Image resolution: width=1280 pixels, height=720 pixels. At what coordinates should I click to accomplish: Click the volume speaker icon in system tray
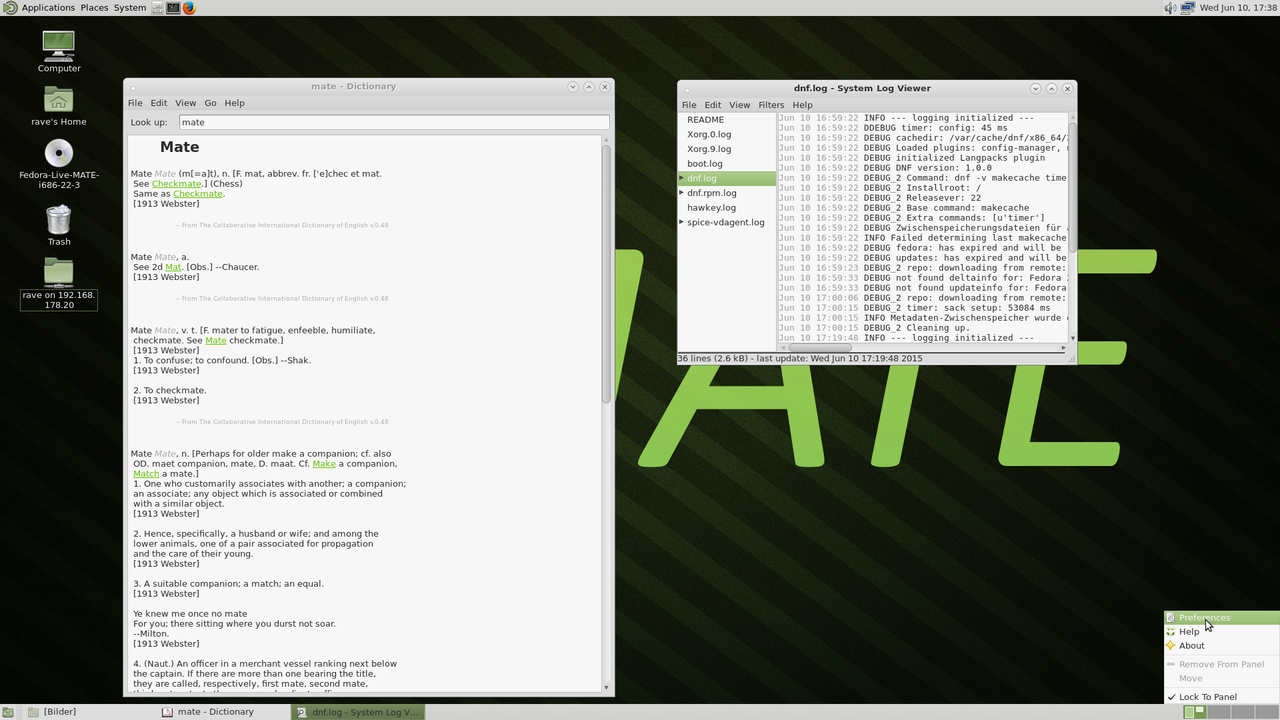click(x=1170, y=8)
